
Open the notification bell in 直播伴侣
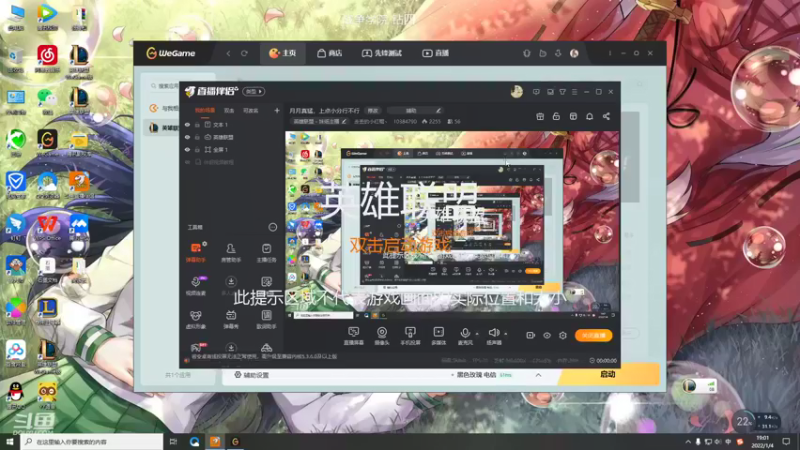590,116
